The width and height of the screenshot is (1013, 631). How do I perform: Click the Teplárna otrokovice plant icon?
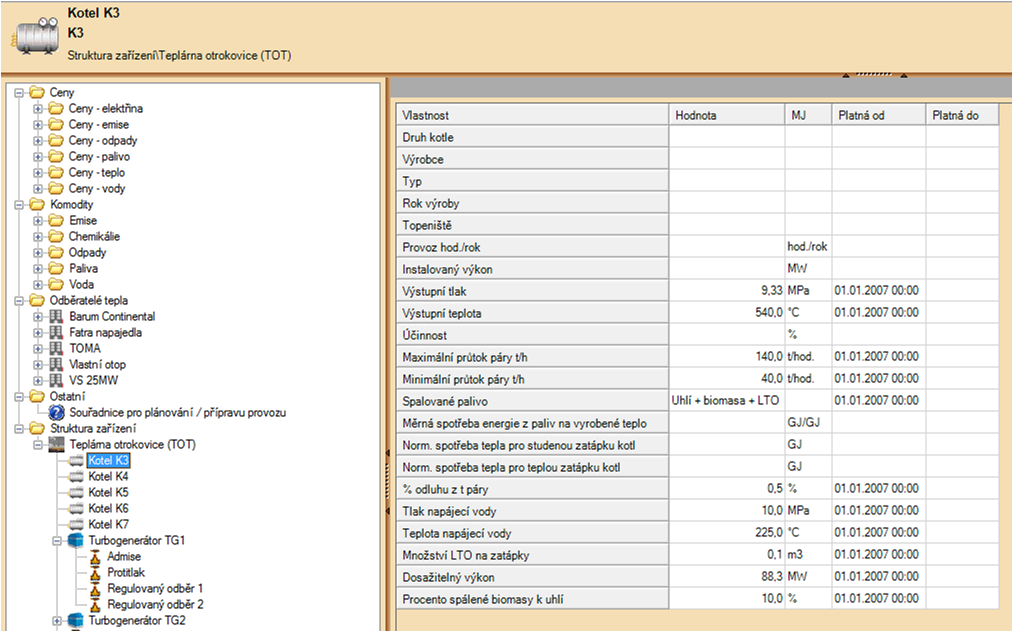click(x=57, y=444)
